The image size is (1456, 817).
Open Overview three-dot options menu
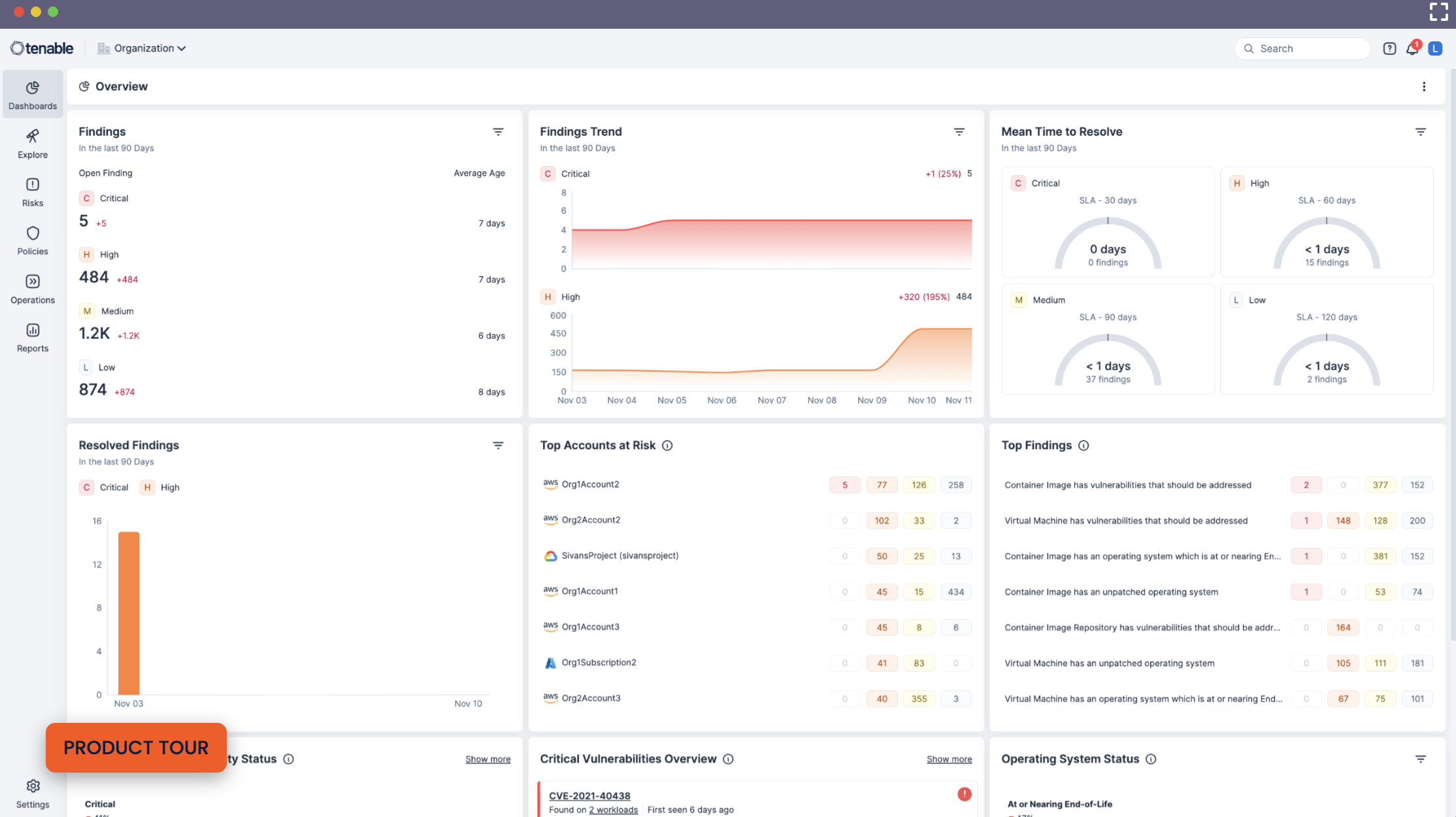click(1424, 87)
